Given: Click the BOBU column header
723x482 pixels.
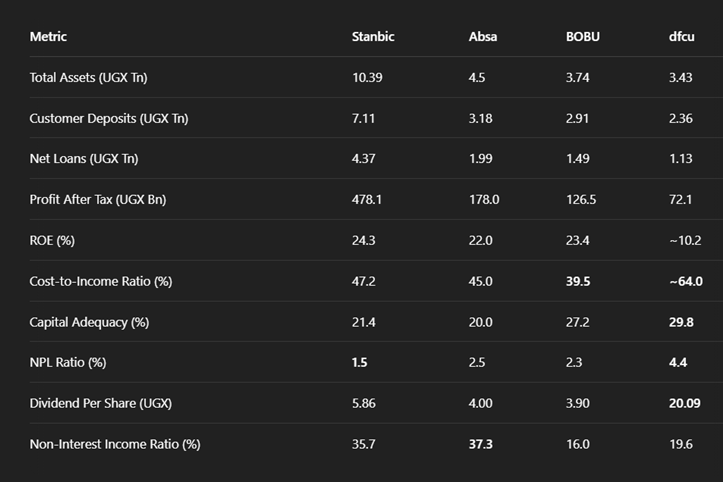Looking at the screenshot, I should click(583, 36).
